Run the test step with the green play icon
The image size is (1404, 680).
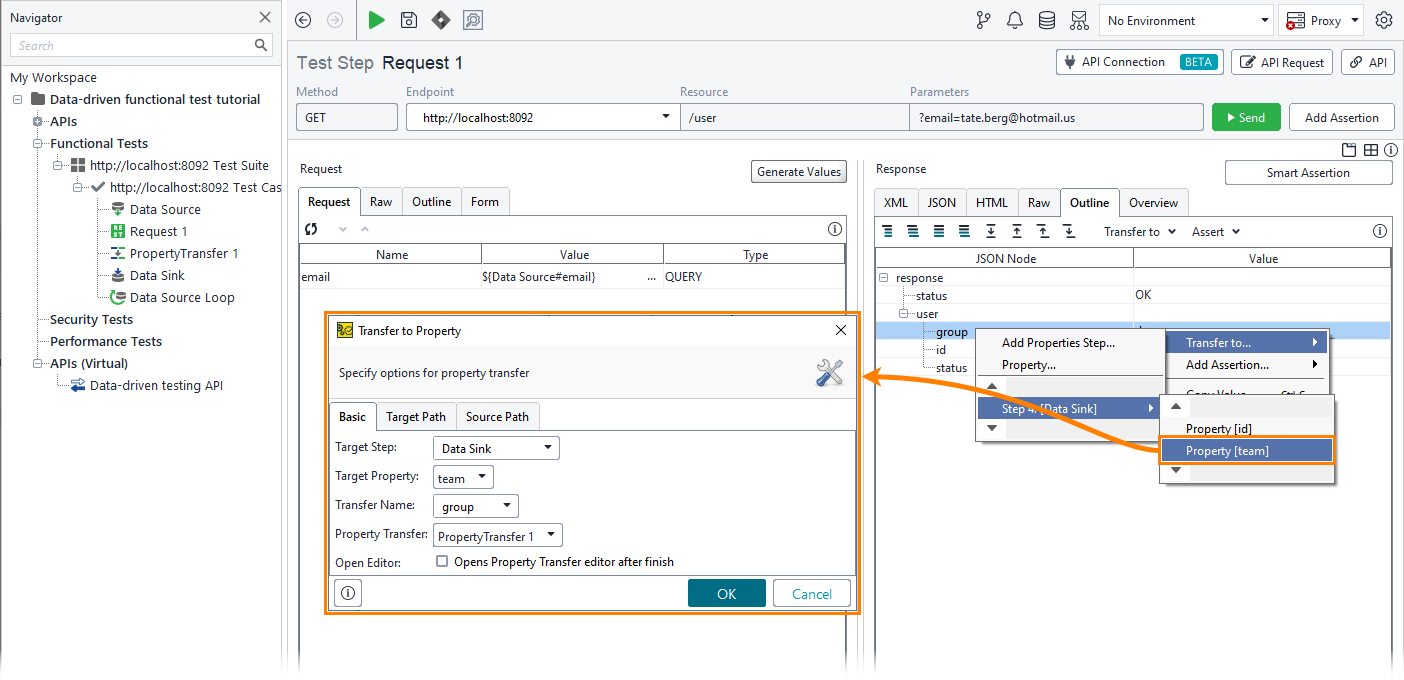click(x=376, y=20)
